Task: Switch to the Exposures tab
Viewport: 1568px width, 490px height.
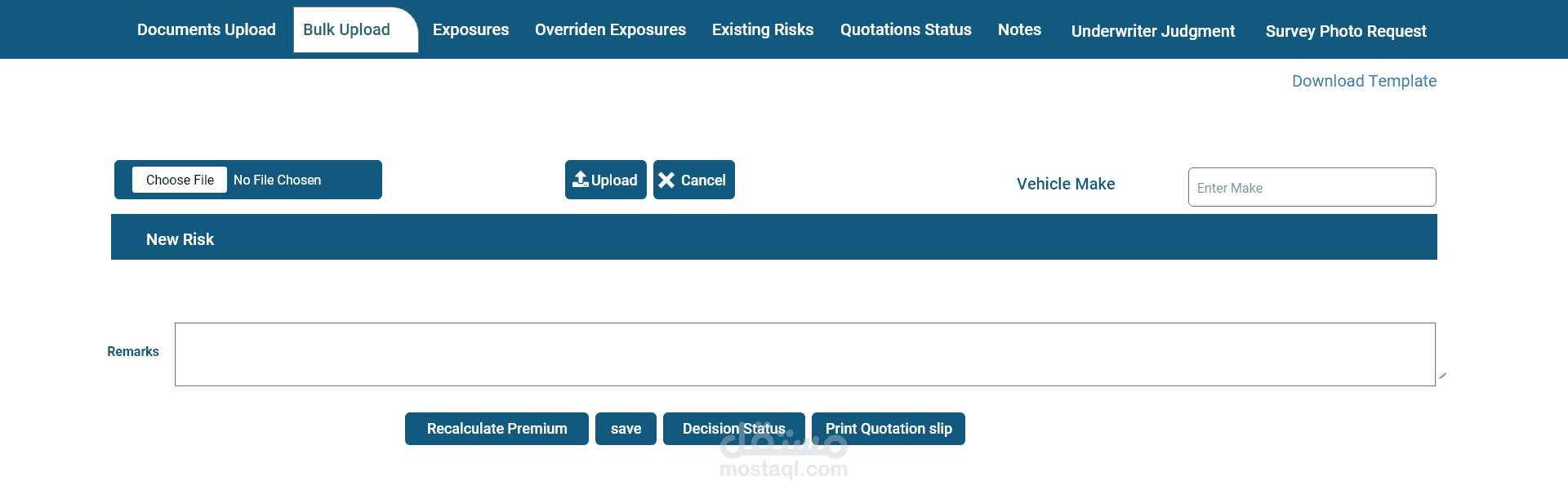Action: tap(470, 30)
